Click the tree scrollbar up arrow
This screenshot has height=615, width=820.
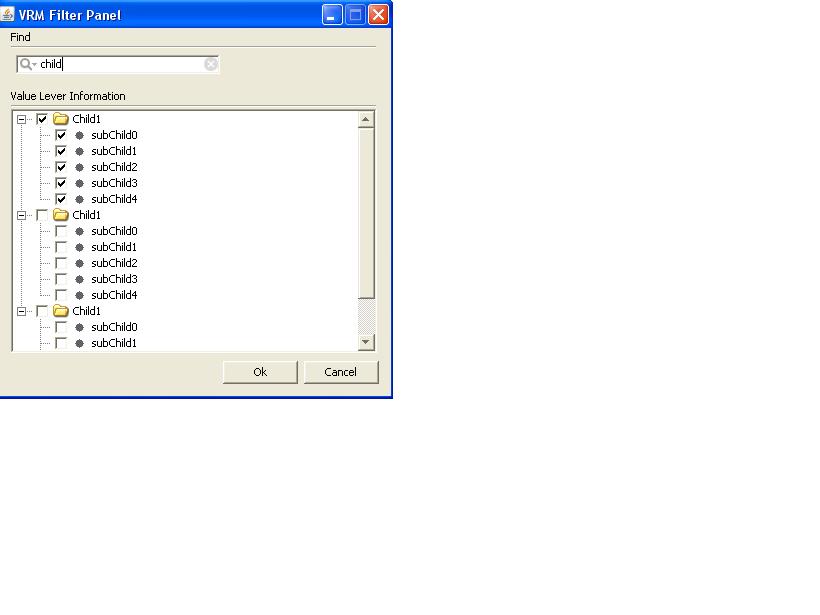[x=366, y=120]
